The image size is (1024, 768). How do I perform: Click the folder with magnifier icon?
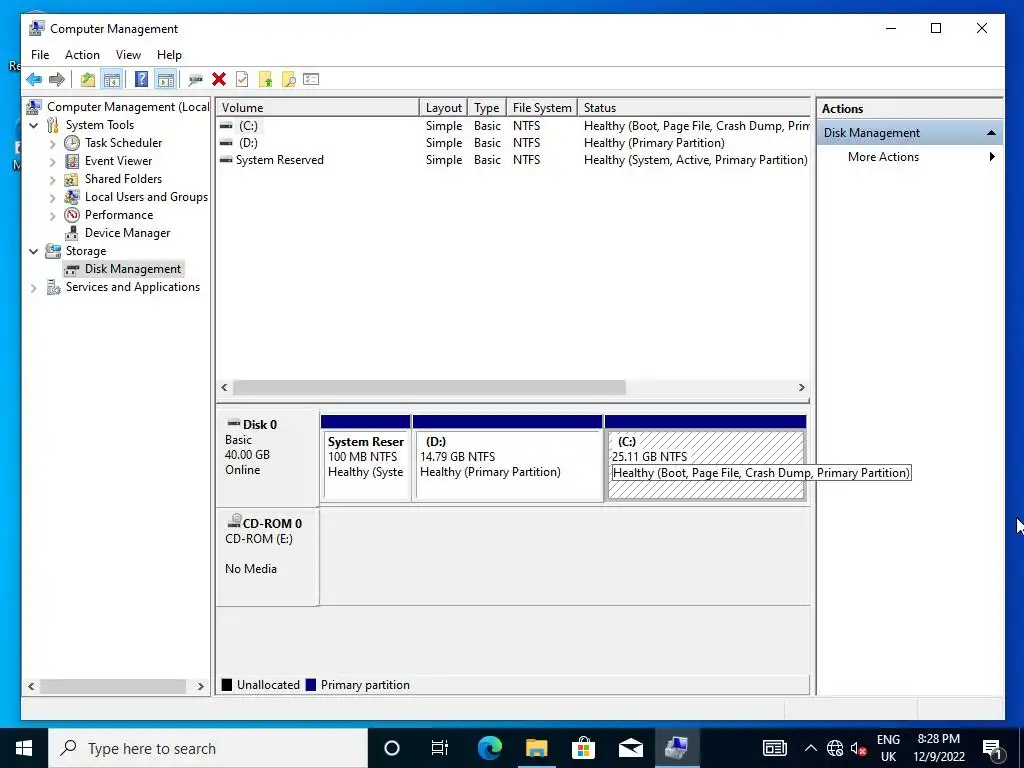289,80
